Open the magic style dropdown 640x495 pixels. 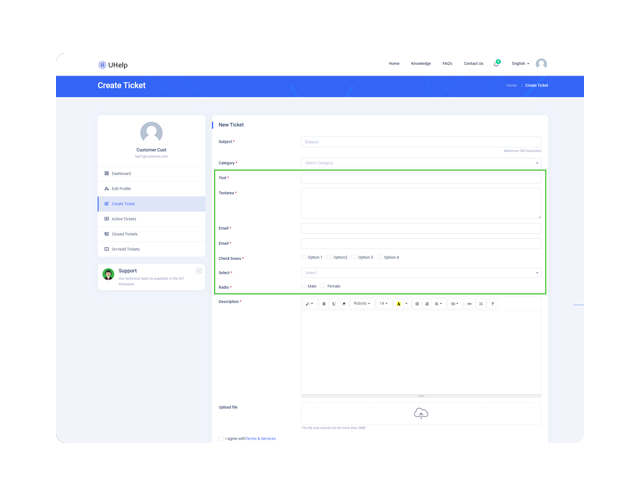pos(309,304)
